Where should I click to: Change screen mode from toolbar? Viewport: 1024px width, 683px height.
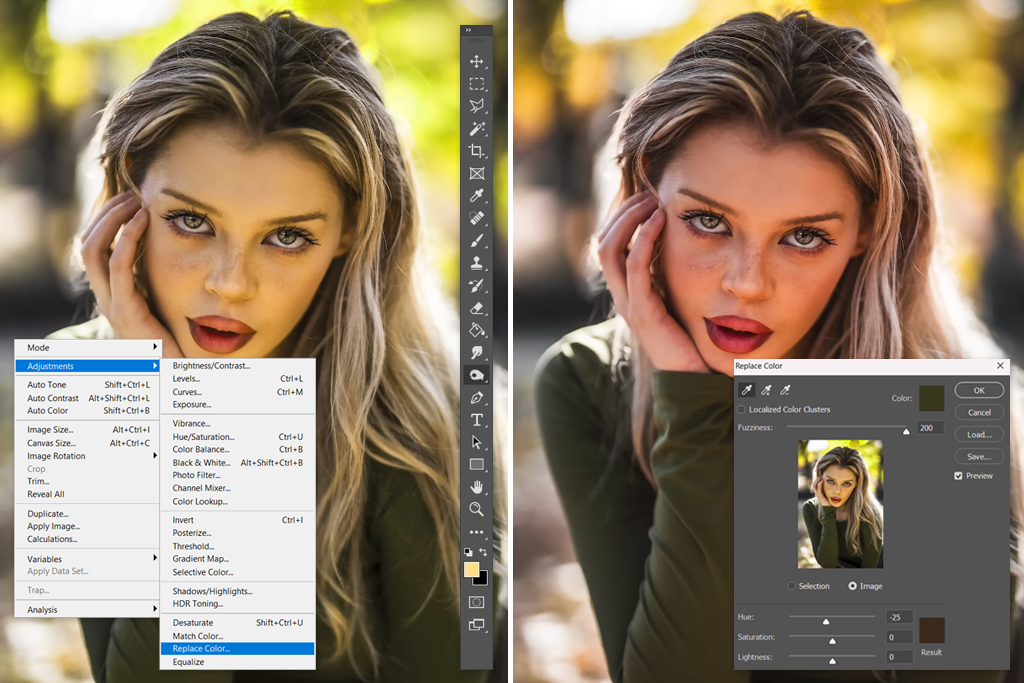[477, 625]
